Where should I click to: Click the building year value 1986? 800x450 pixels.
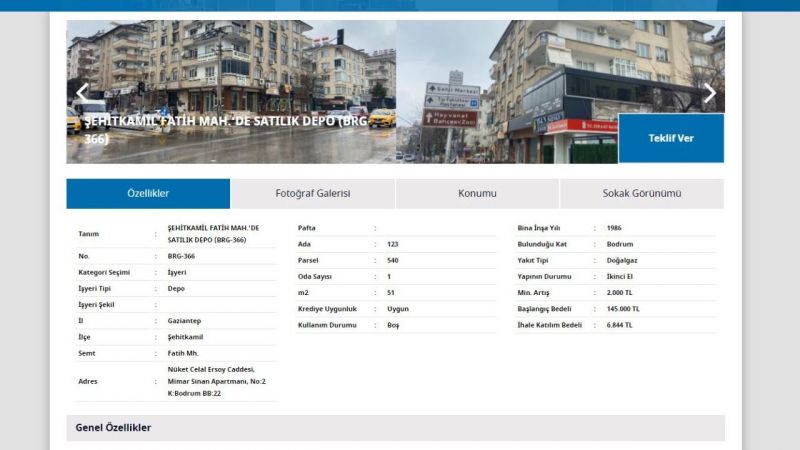614,228
